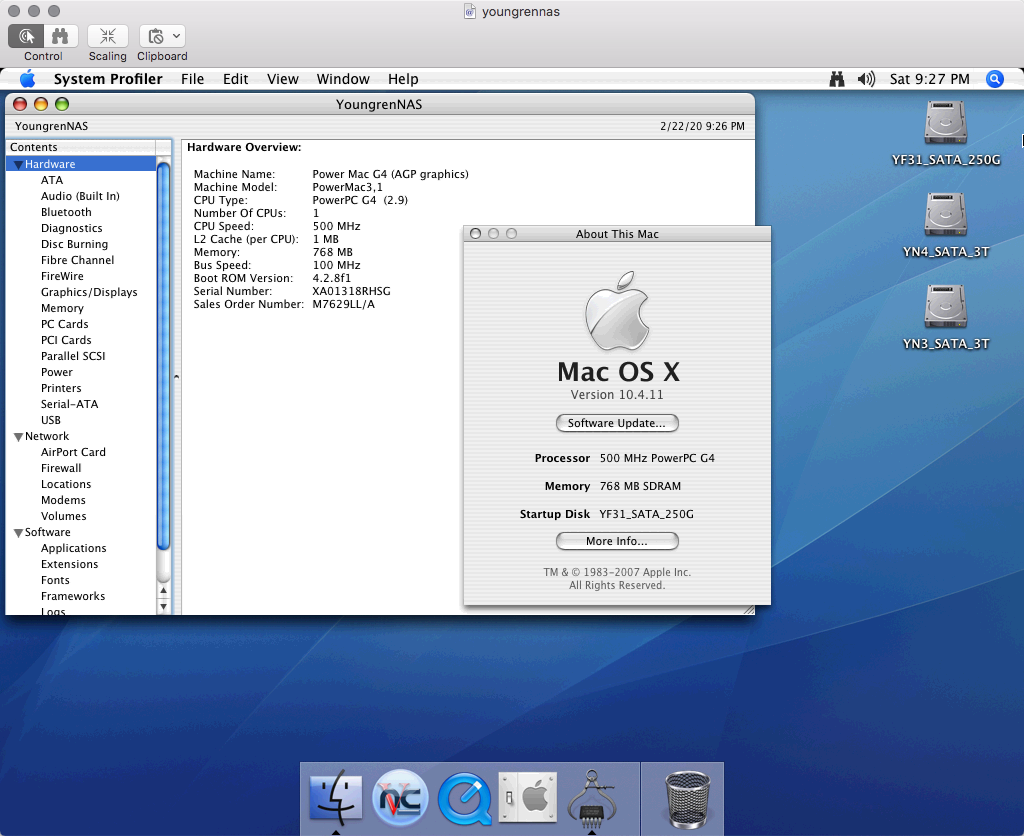Click the Contents scrollbar up arrow
The height and width of the screenshot is (836, 1024).
click(x=163, y=591)
